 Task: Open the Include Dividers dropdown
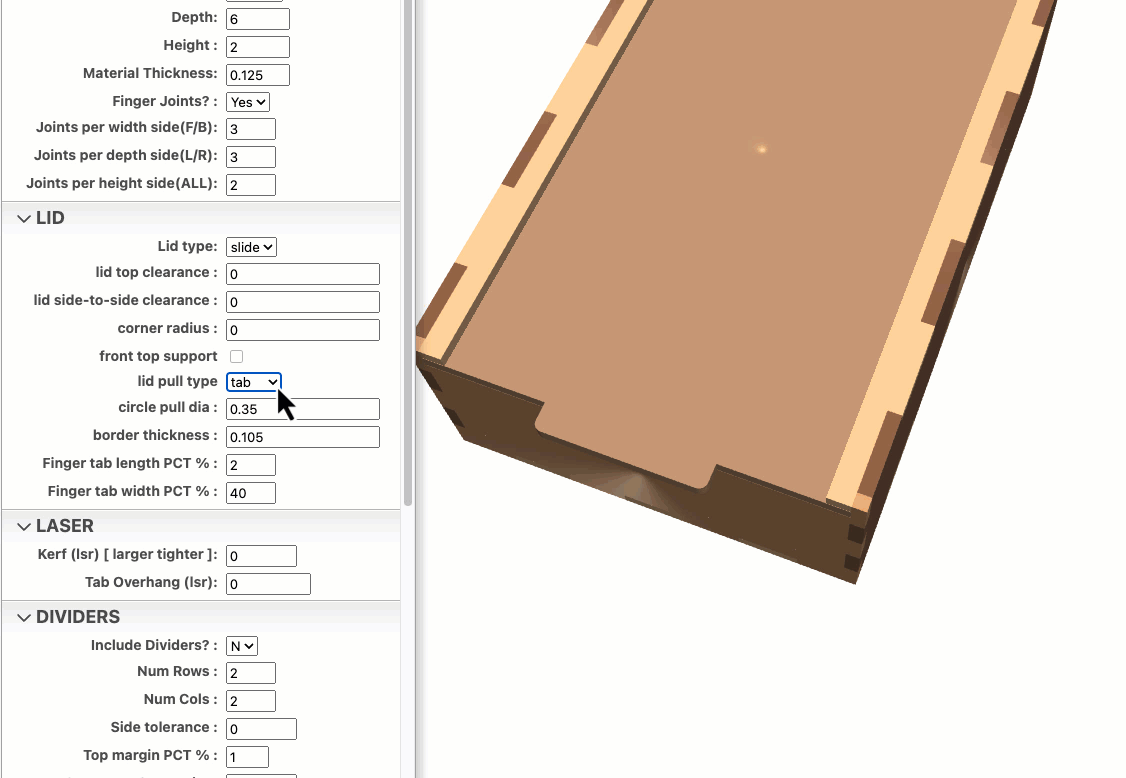[242, 646]
